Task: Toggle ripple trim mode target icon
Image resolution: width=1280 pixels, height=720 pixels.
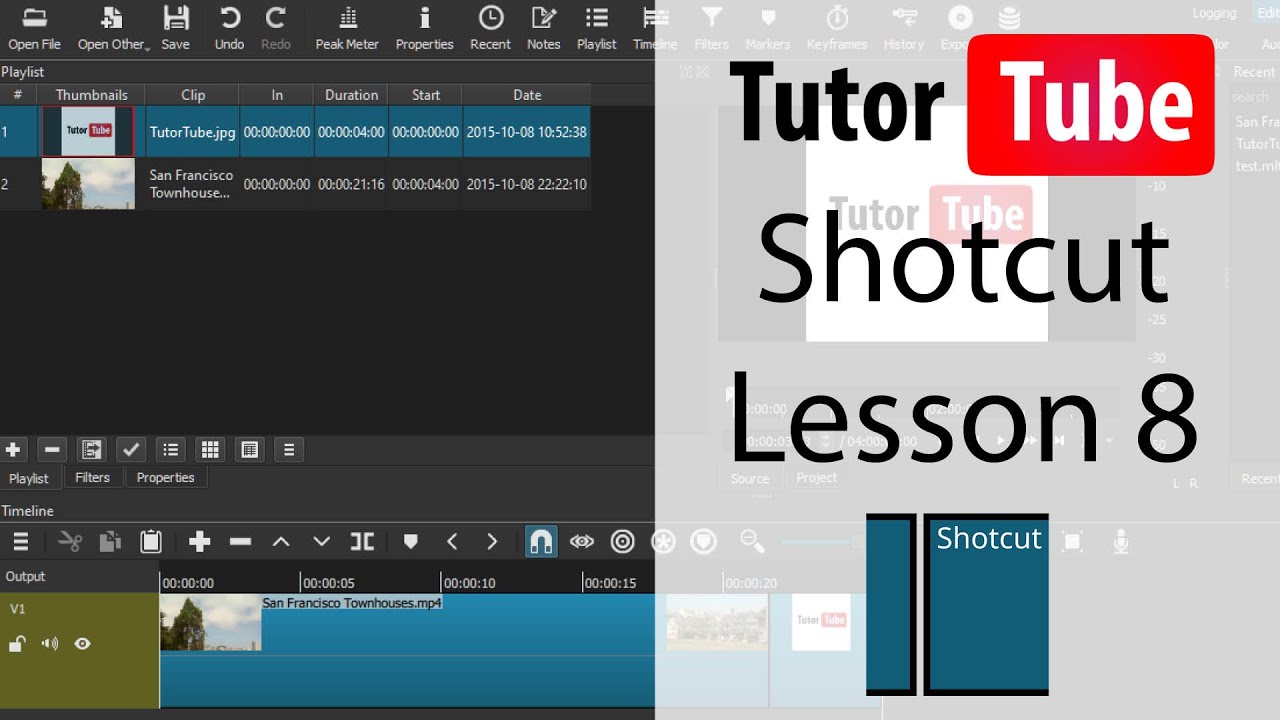Action: point(623,542)
